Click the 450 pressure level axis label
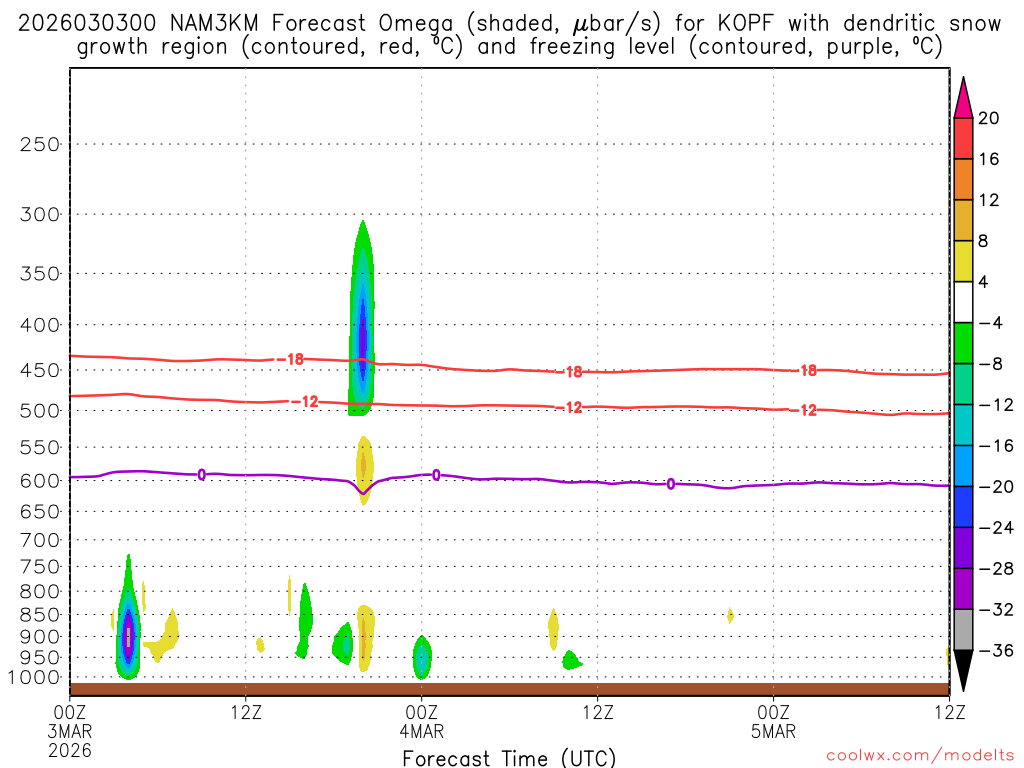The image size is (1024, 768). pyautogui.click(x=40, y=370)
